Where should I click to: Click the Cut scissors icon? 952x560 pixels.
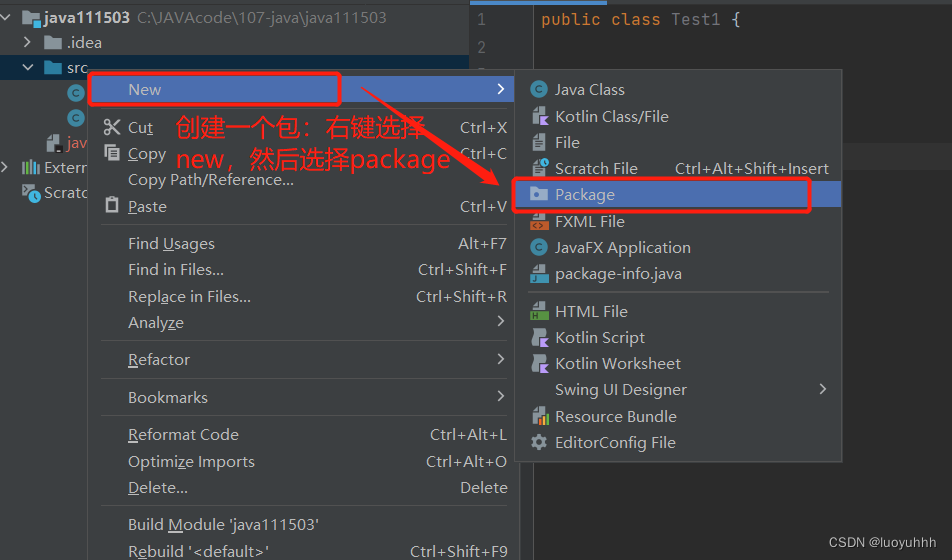[112, 127]
